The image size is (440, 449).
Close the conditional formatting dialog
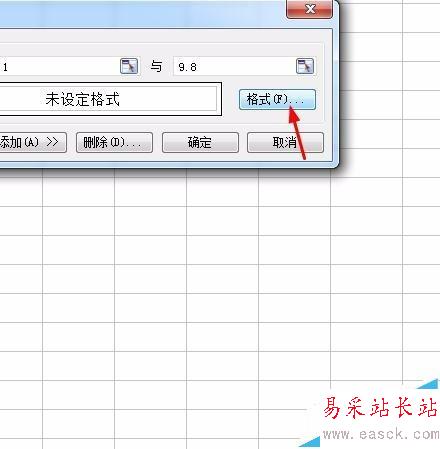tap(310, 8)
